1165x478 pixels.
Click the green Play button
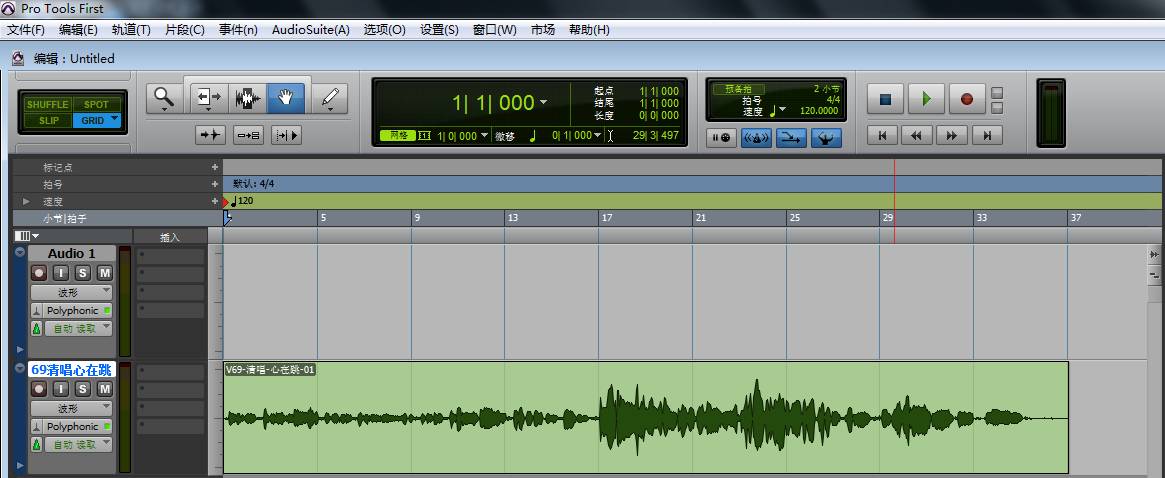pos(926,98)
